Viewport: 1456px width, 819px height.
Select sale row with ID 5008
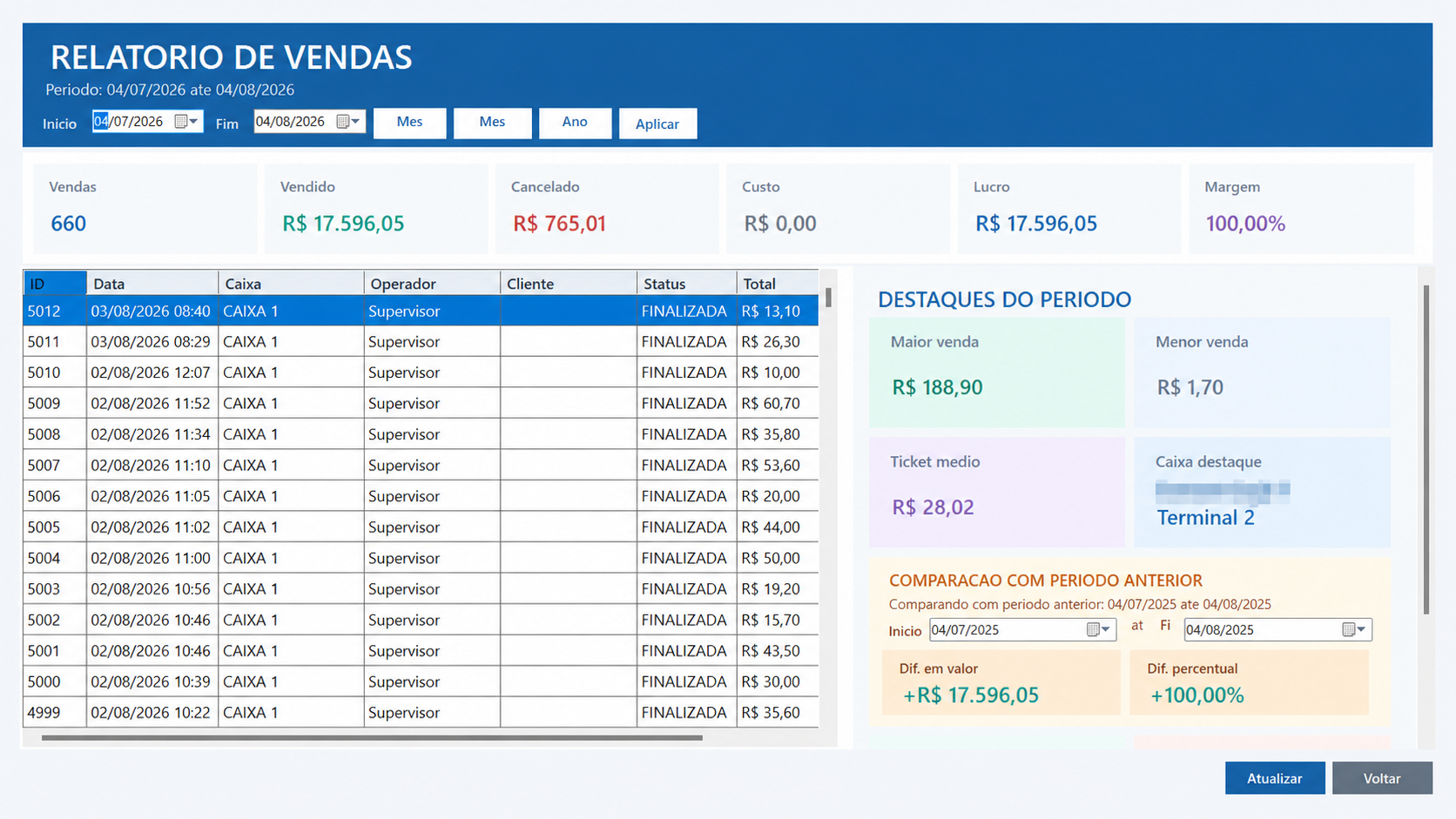point(421,434)
